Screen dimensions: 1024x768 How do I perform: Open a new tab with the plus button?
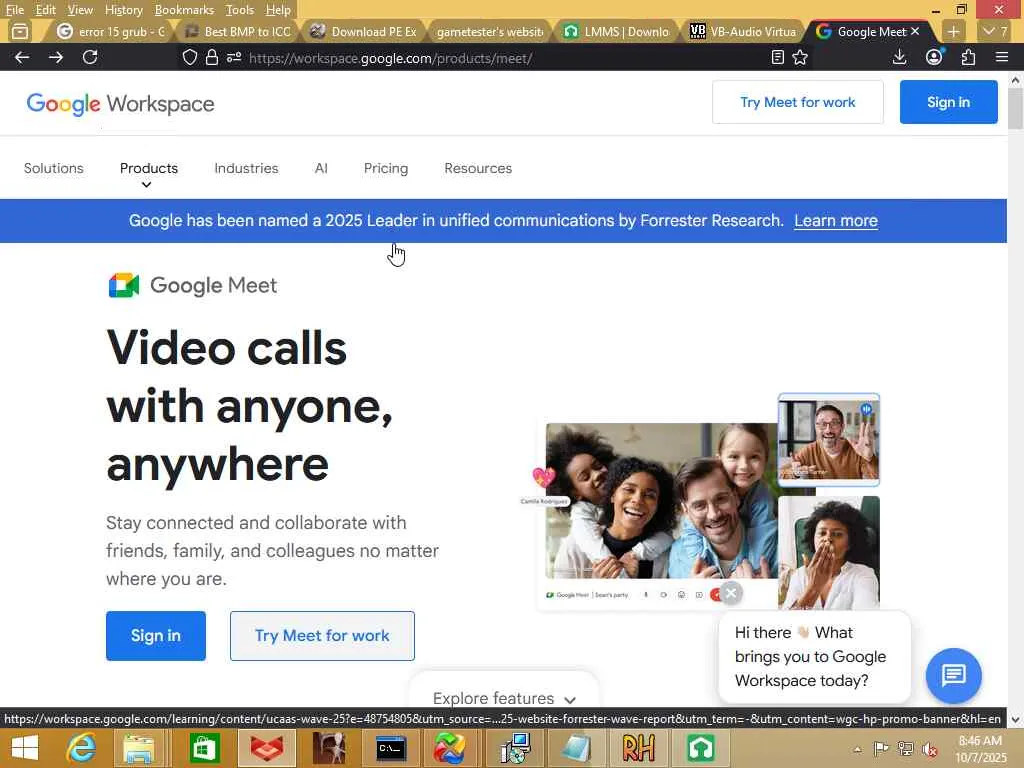point(953,31)
